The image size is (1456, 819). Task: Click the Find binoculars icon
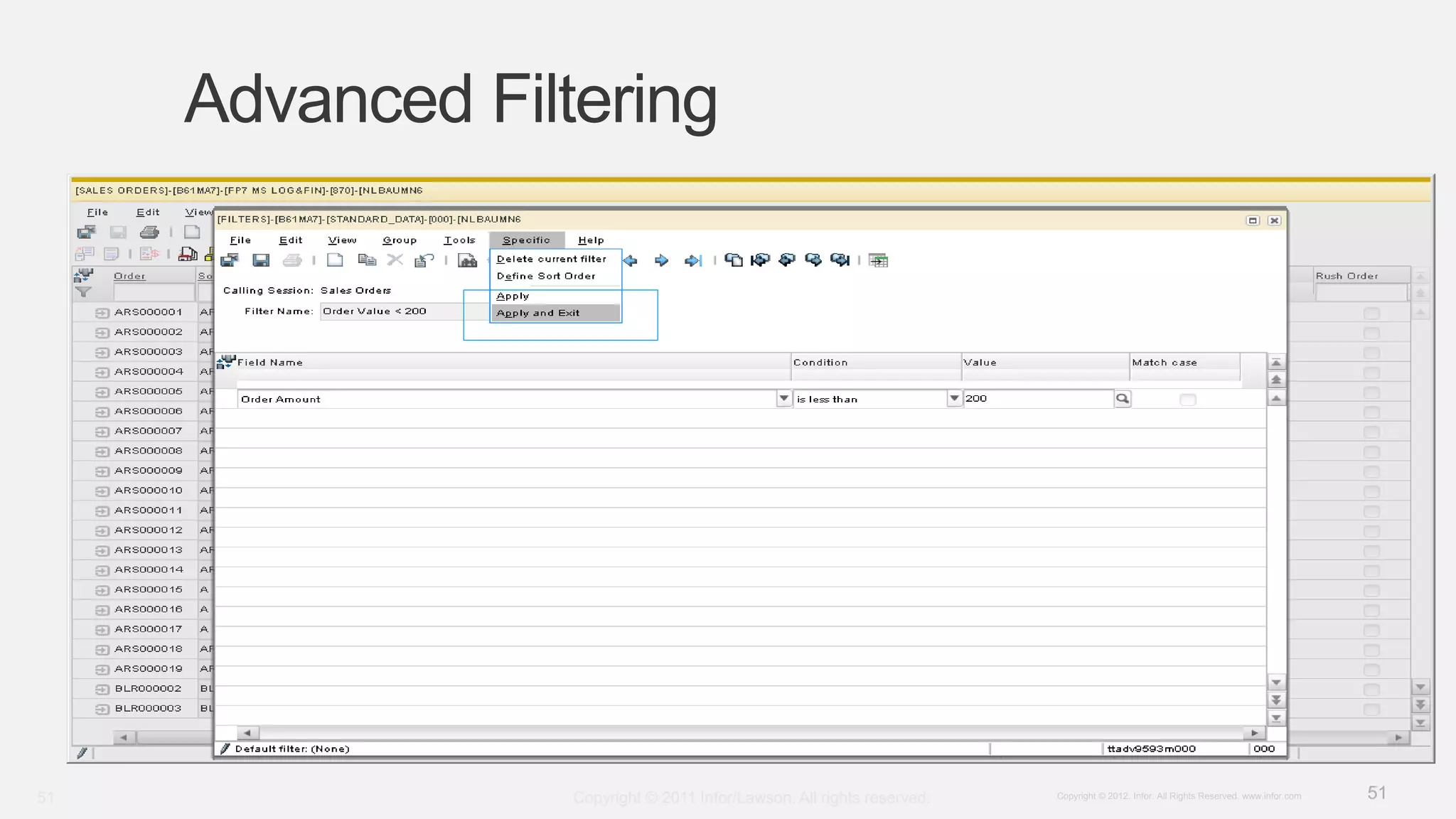(467, 260)
